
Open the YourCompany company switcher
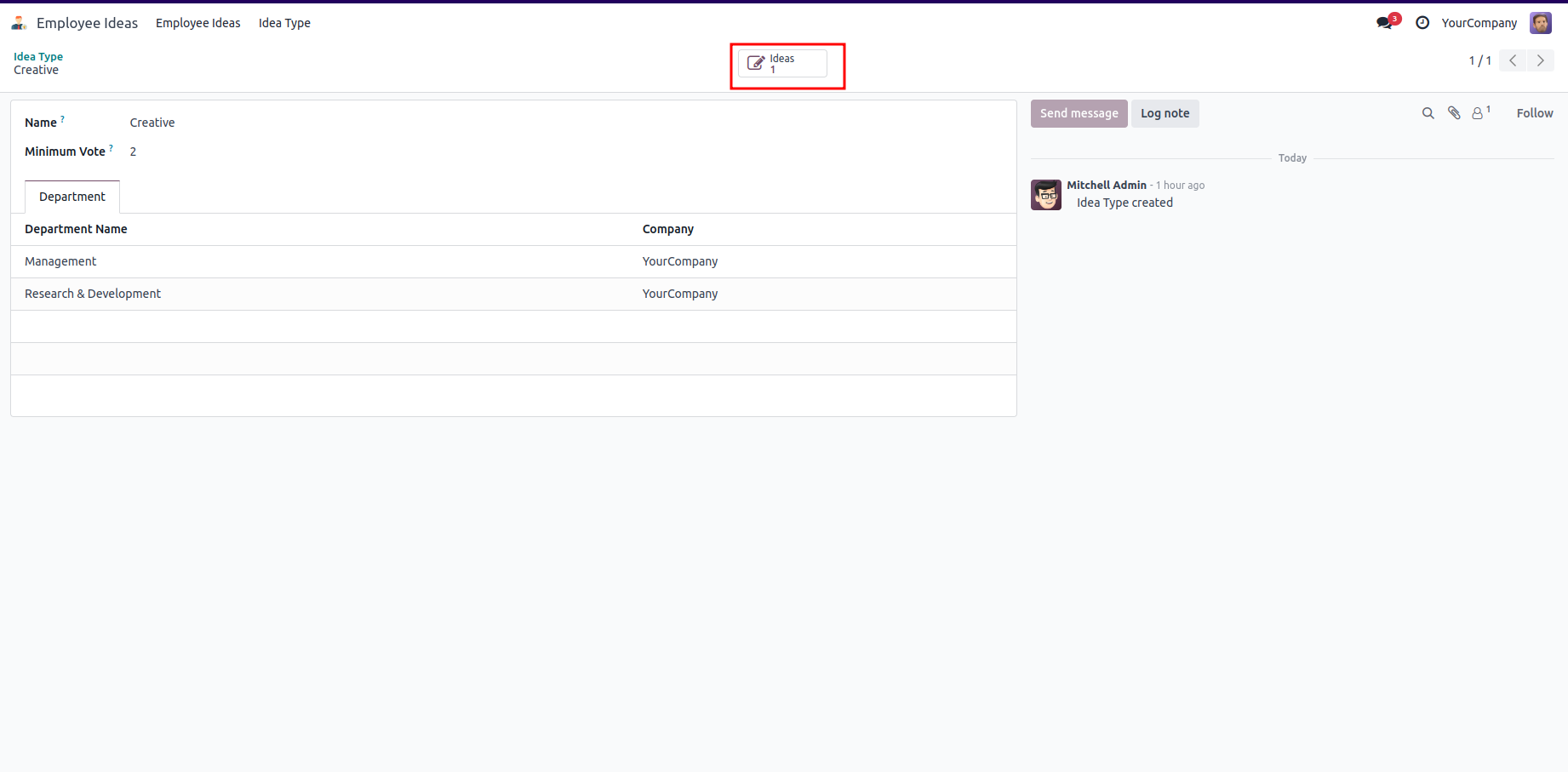1479,23
